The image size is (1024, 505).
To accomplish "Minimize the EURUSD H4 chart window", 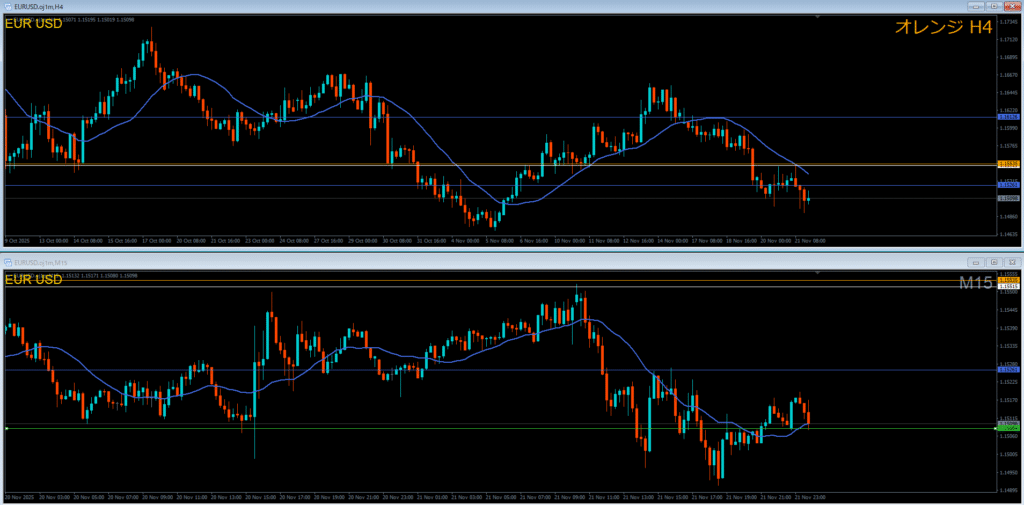I will tap(976, 5).
